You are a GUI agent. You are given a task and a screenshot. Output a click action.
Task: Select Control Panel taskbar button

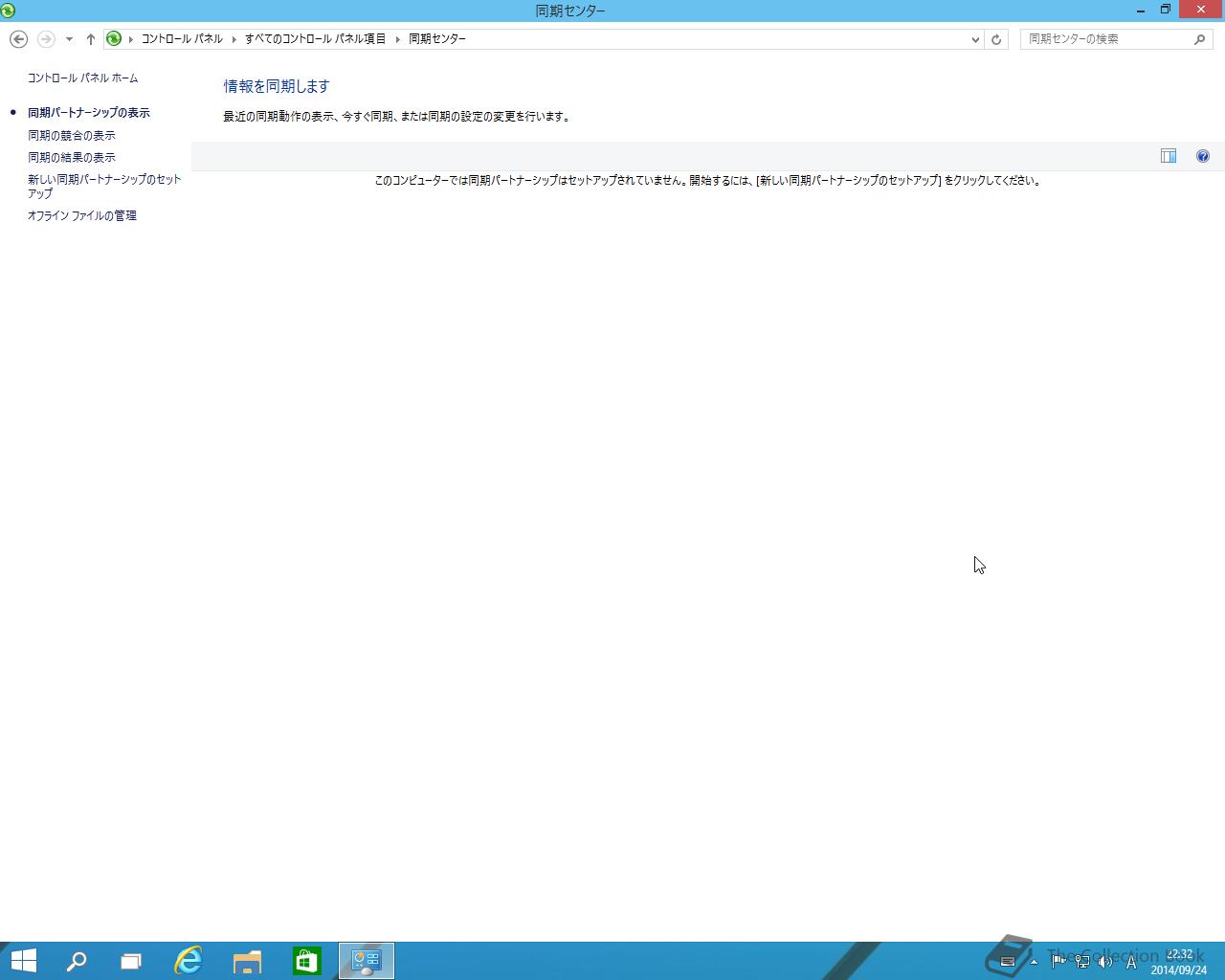tap(367, 961)
